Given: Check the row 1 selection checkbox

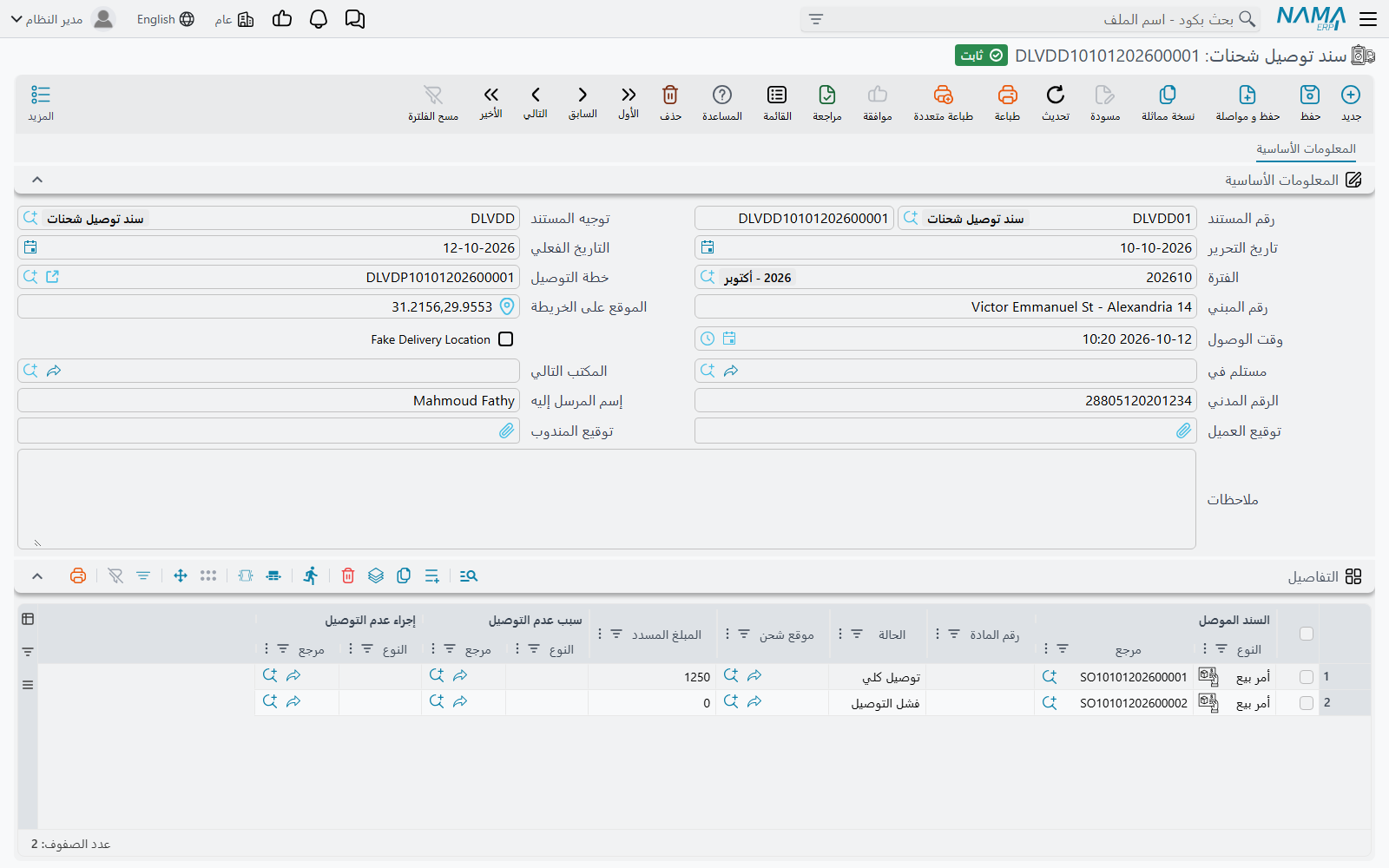Looking at the screenshot, I should pos(1307,677).
